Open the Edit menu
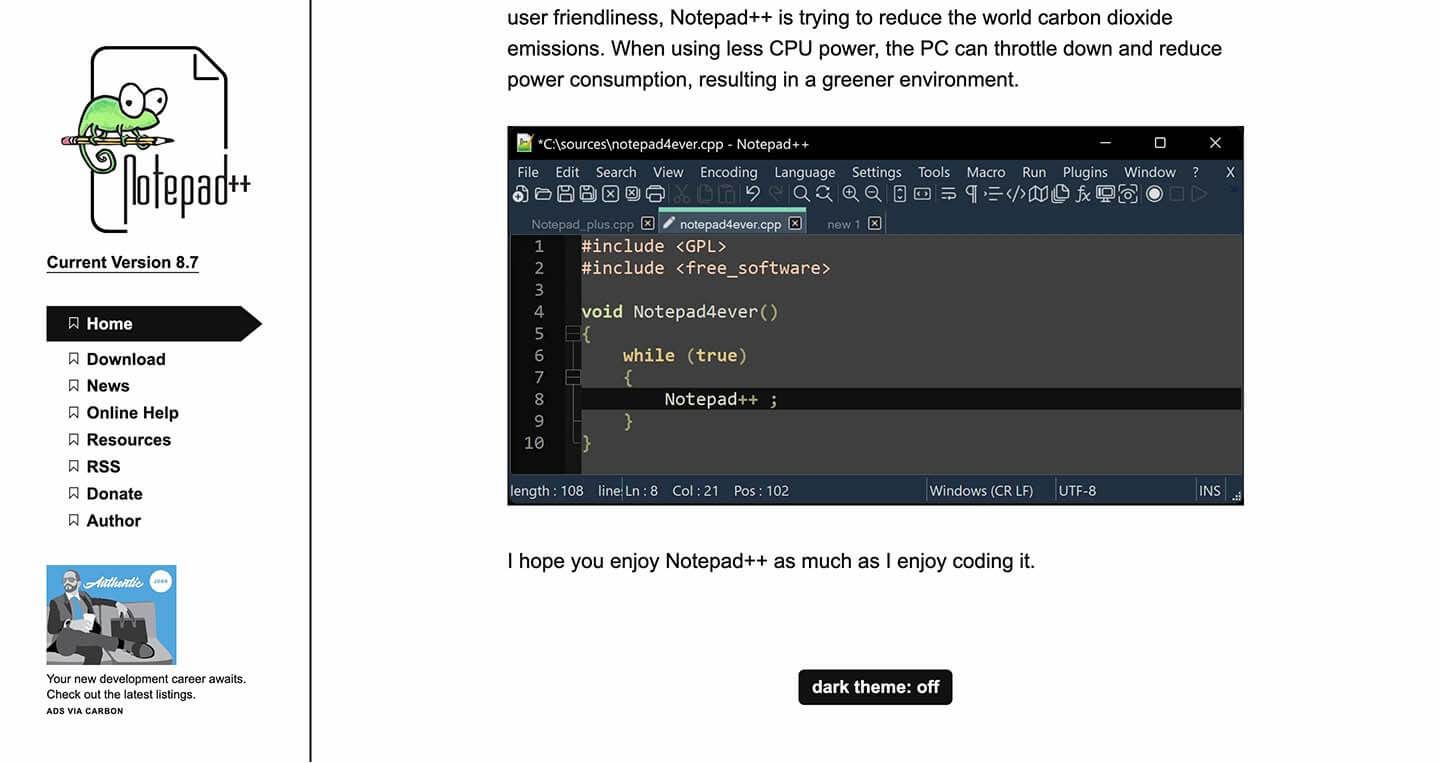The image size is (1440, 763). 567,172
